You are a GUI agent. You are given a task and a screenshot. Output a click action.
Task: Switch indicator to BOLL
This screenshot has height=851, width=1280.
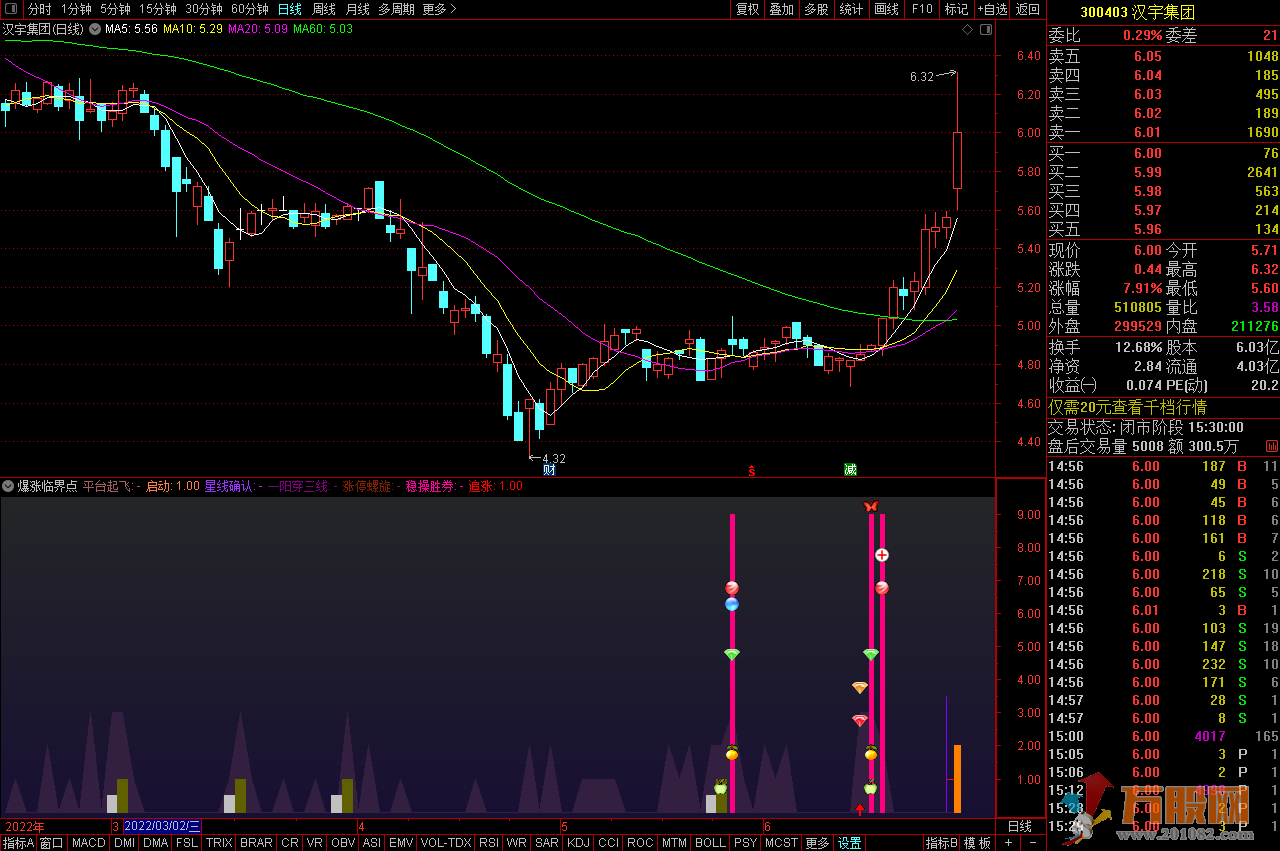click(710, 843)
